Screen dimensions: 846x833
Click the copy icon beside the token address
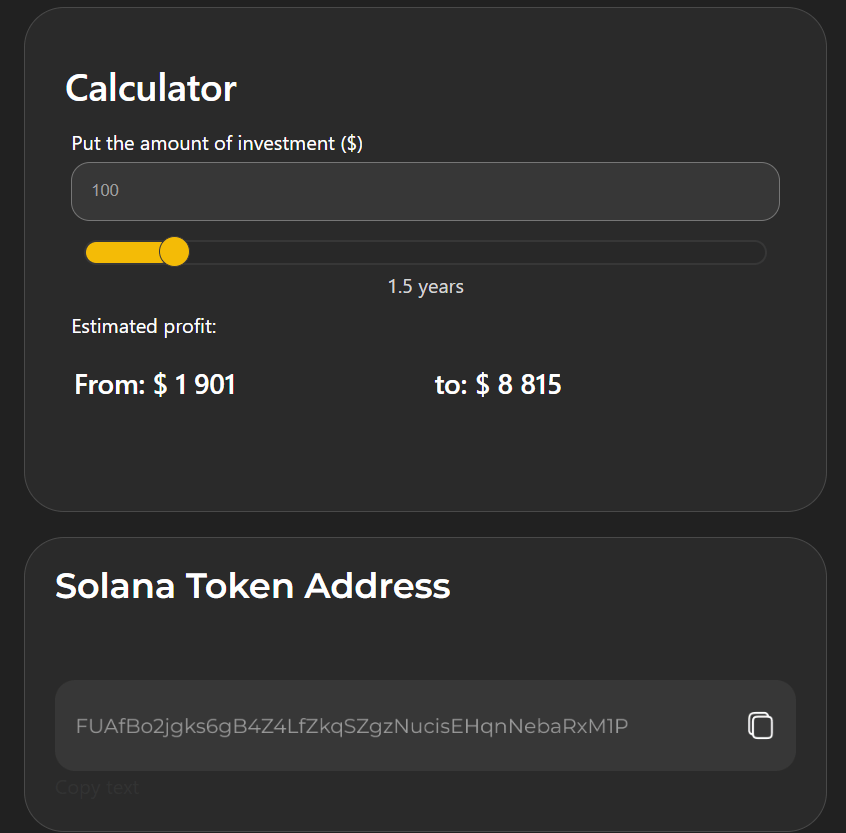point(760,725)
